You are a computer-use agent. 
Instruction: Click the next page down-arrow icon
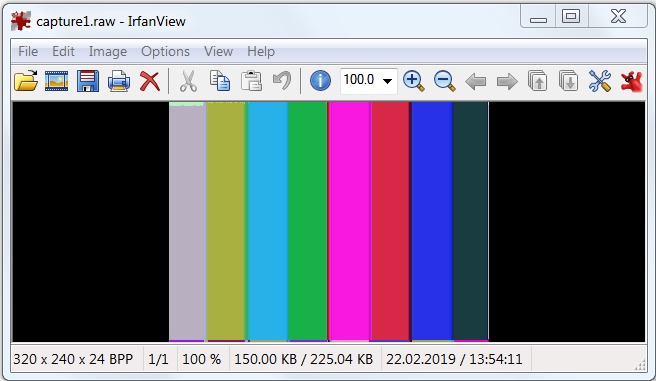(569, 81)
